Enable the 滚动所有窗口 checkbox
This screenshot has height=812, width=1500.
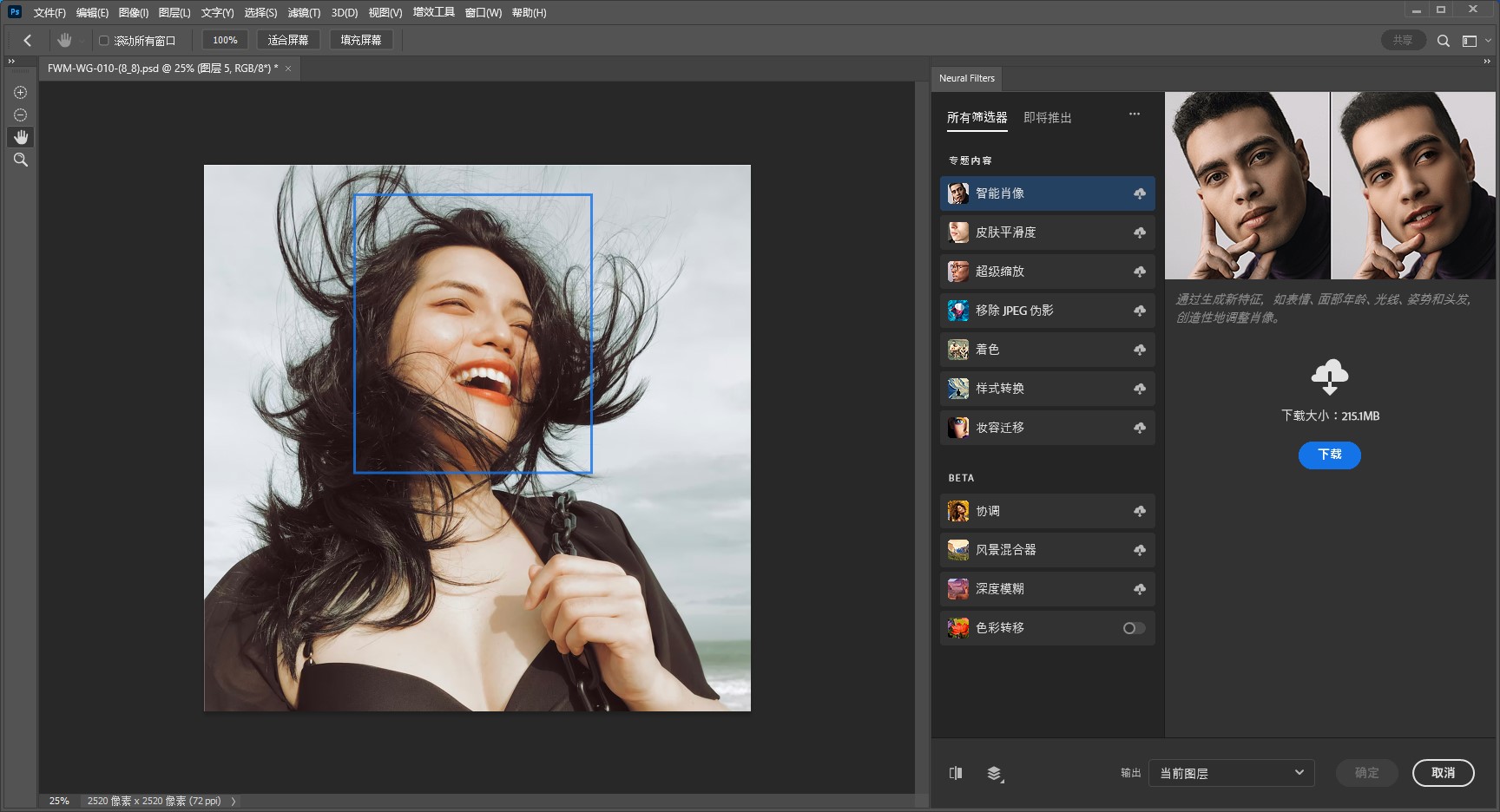tap(104, 41)
